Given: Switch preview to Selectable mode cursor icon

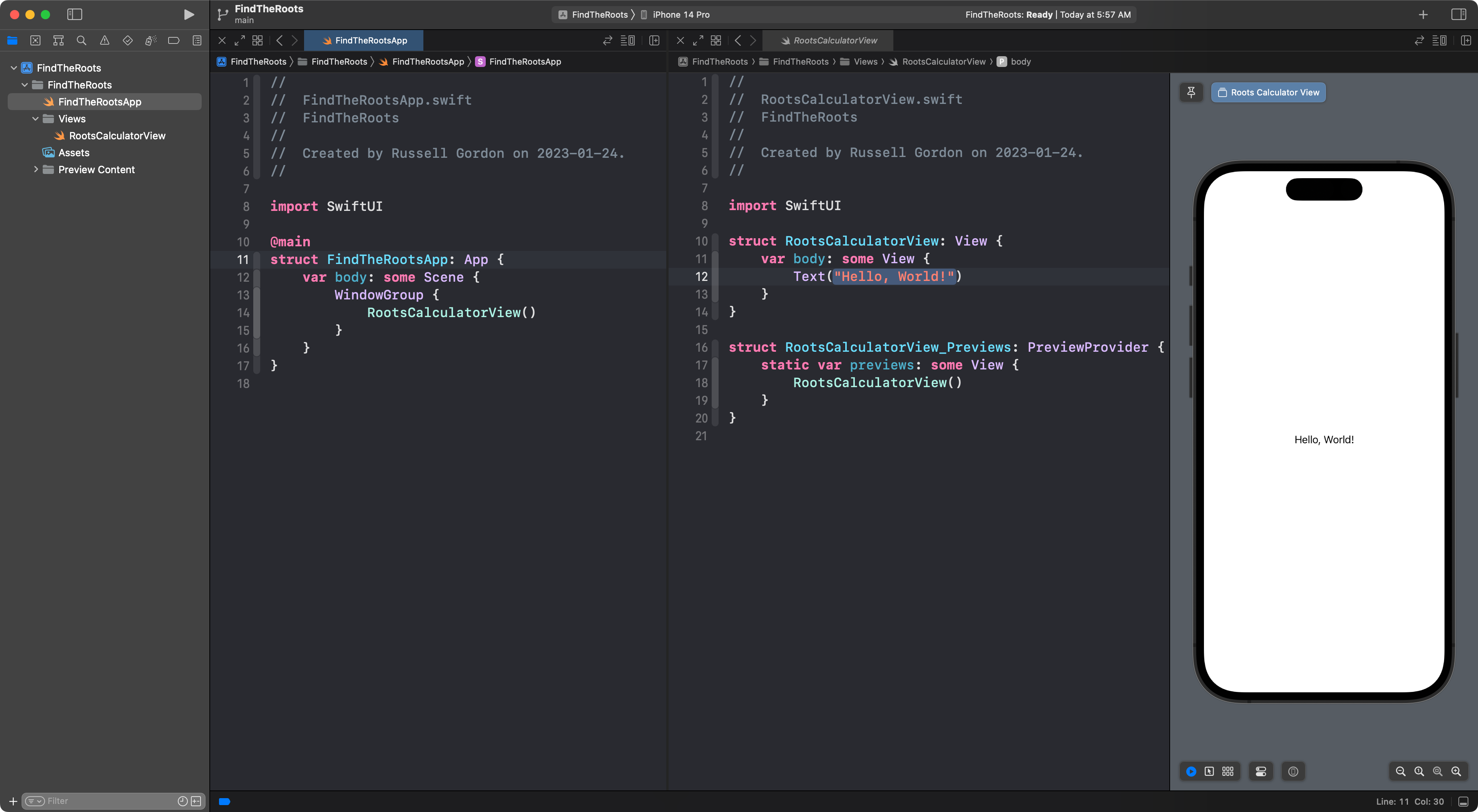Looking at the screenshot, I should tap(1209, 771).
